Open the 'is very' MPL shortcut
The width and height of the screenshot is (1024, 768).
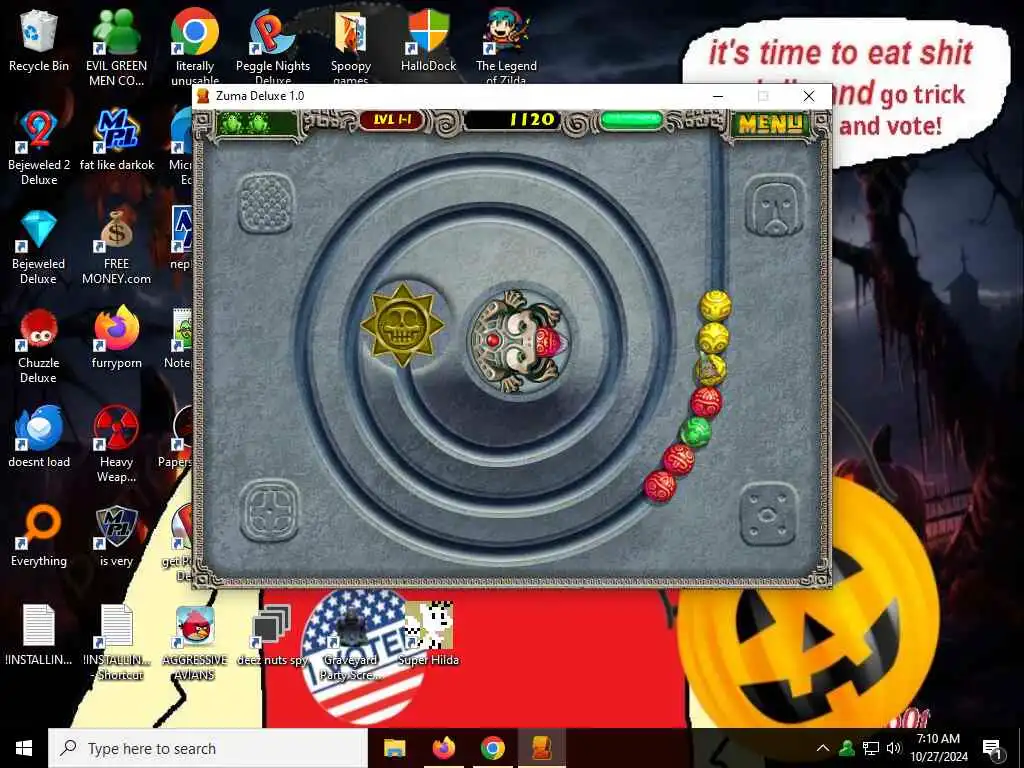click(116, 537)
